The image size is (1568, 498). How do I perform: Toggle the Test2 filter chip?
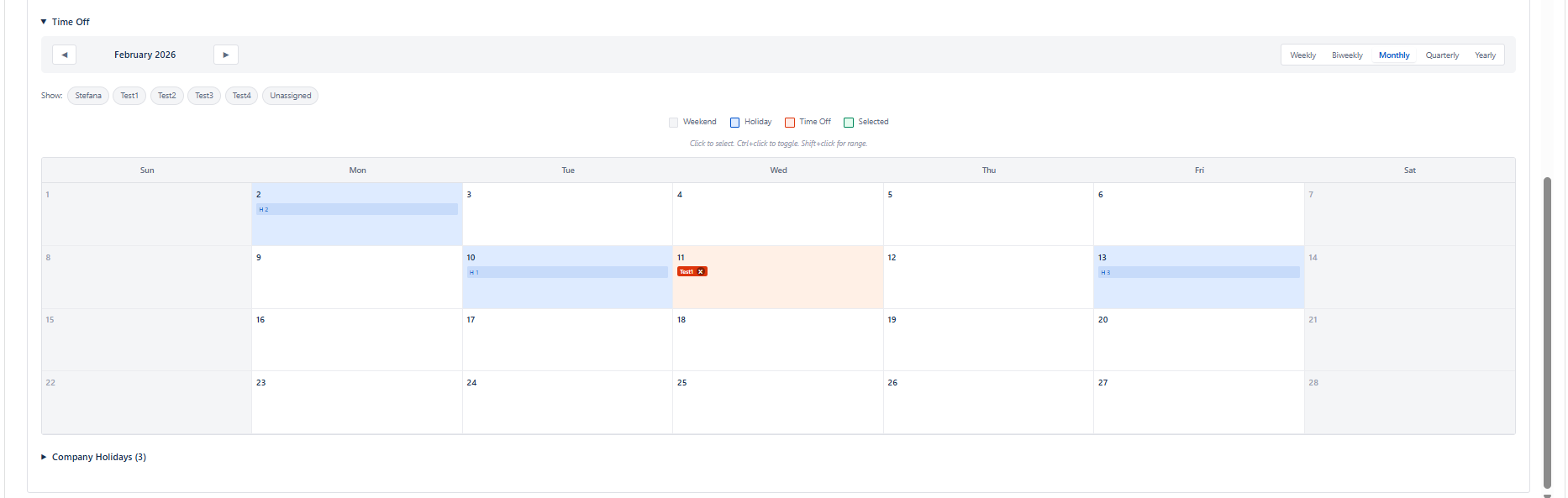coord(167,96)
